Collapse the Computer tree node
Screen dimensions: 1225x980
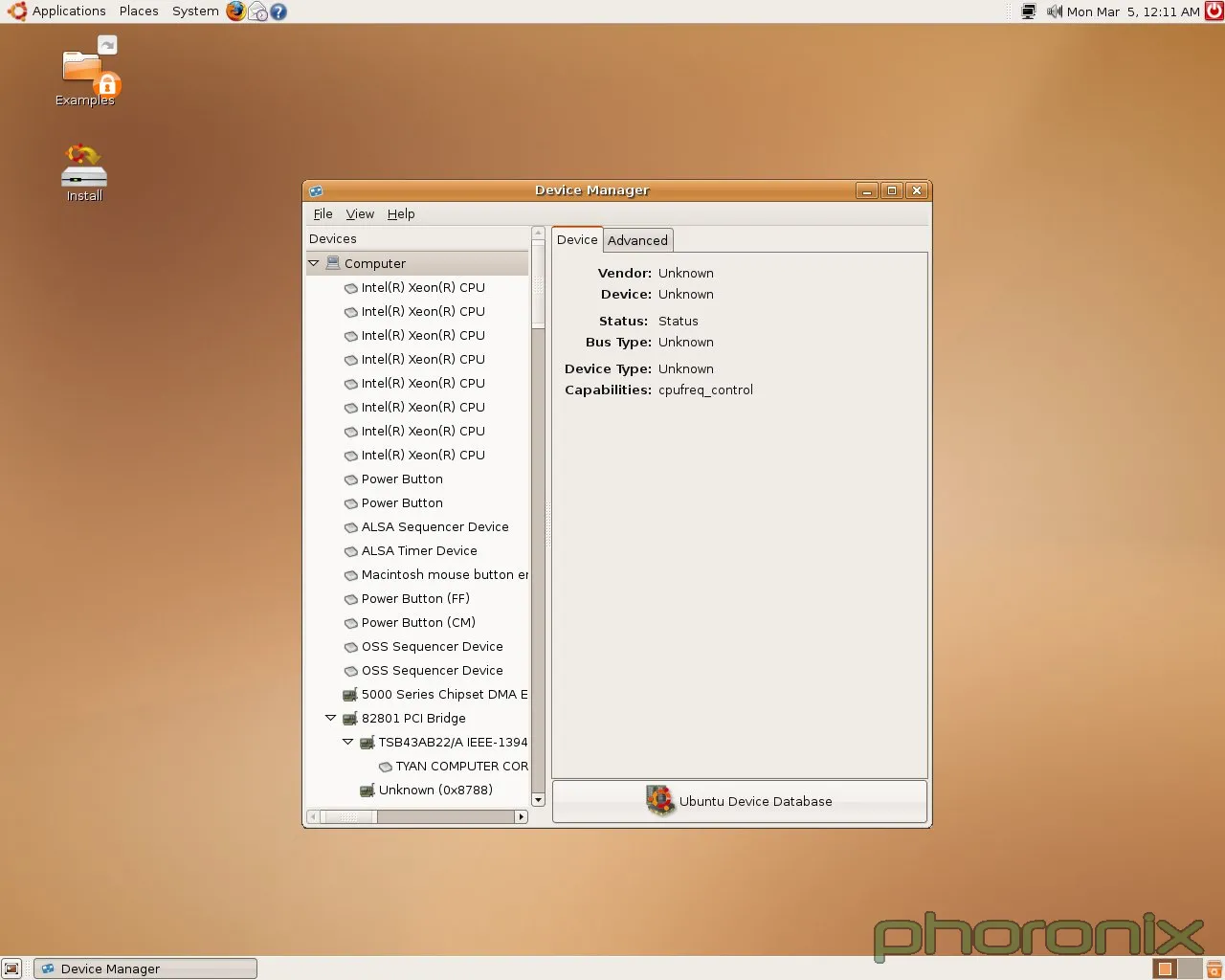(x=313, y=263)
